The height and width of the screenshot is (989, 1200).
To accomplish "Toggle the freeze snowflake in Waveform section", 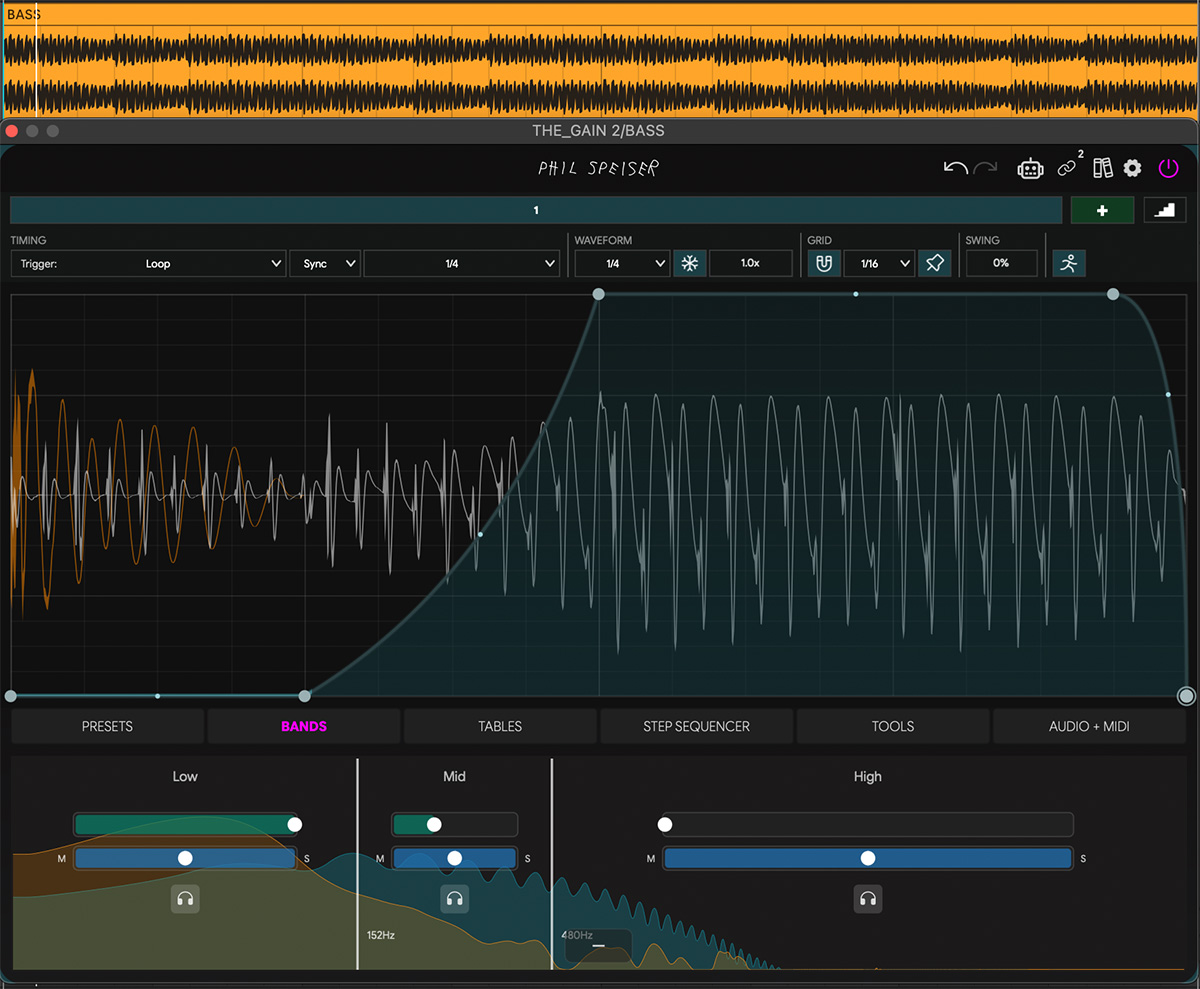I will (689, 263).
